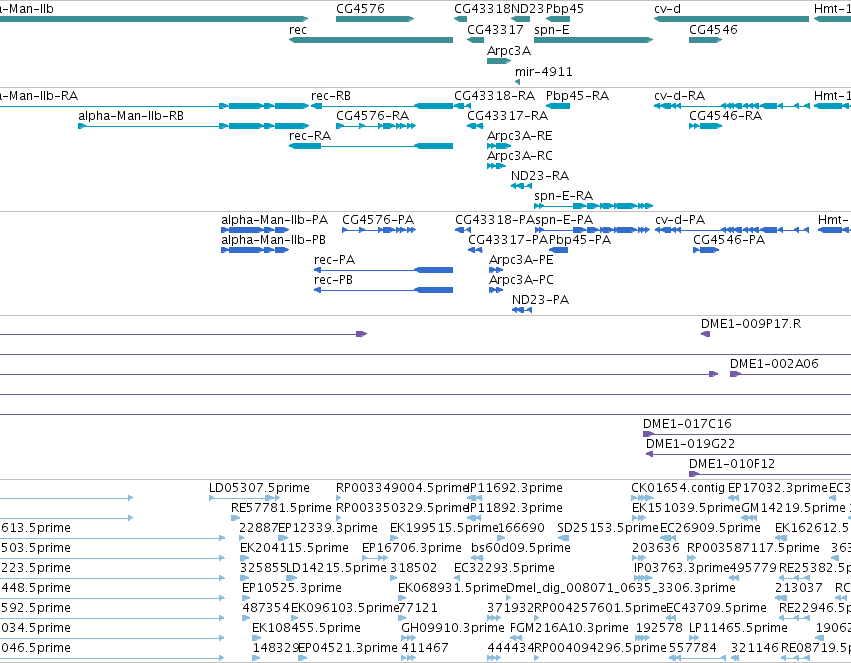Image resolution: width=851 pixels, height=663 pixels.
Task: Click the 411467 EST label
Action: tap(425, 649)
